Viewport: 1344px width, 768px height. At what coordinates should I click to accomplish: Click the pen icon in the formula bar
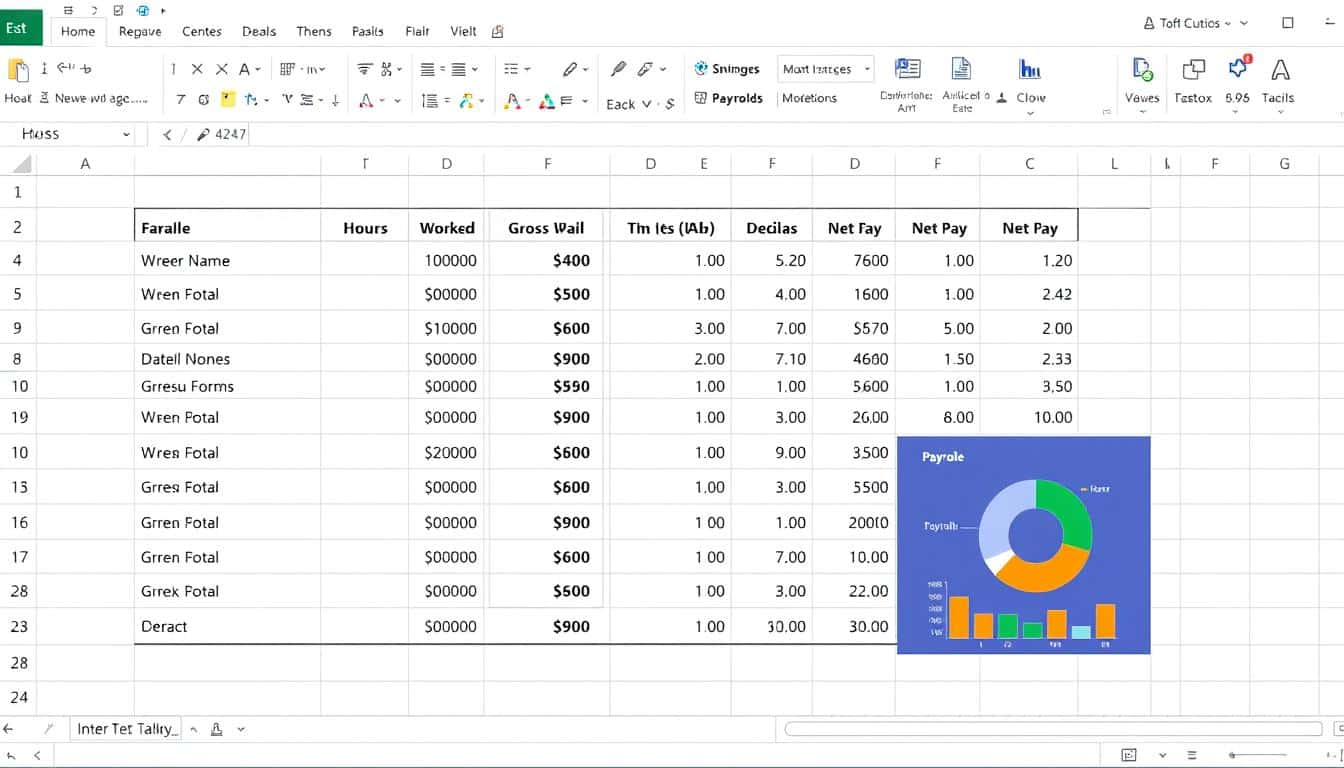203,134
